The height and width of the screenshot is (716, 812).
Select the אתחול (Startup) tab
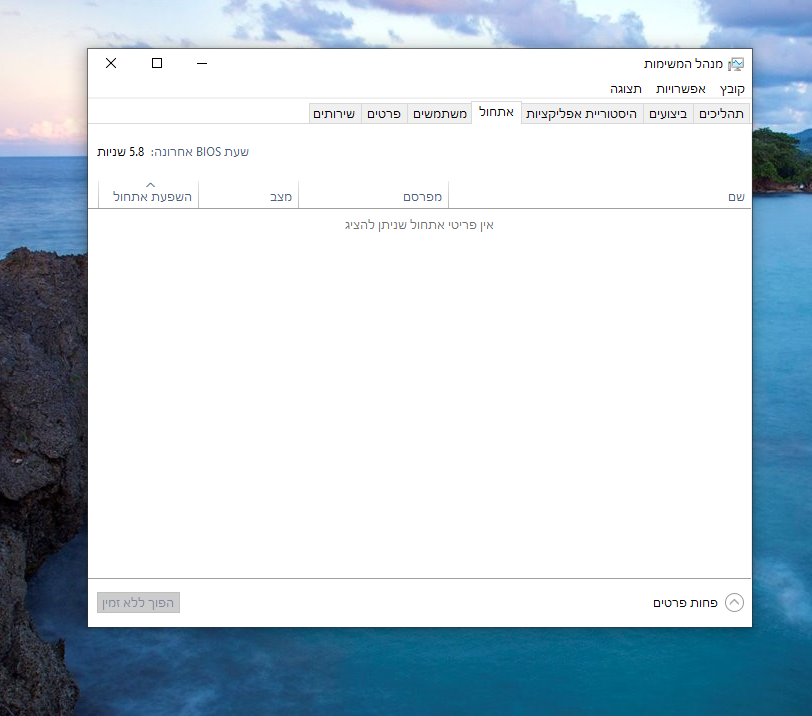(496, 112)
